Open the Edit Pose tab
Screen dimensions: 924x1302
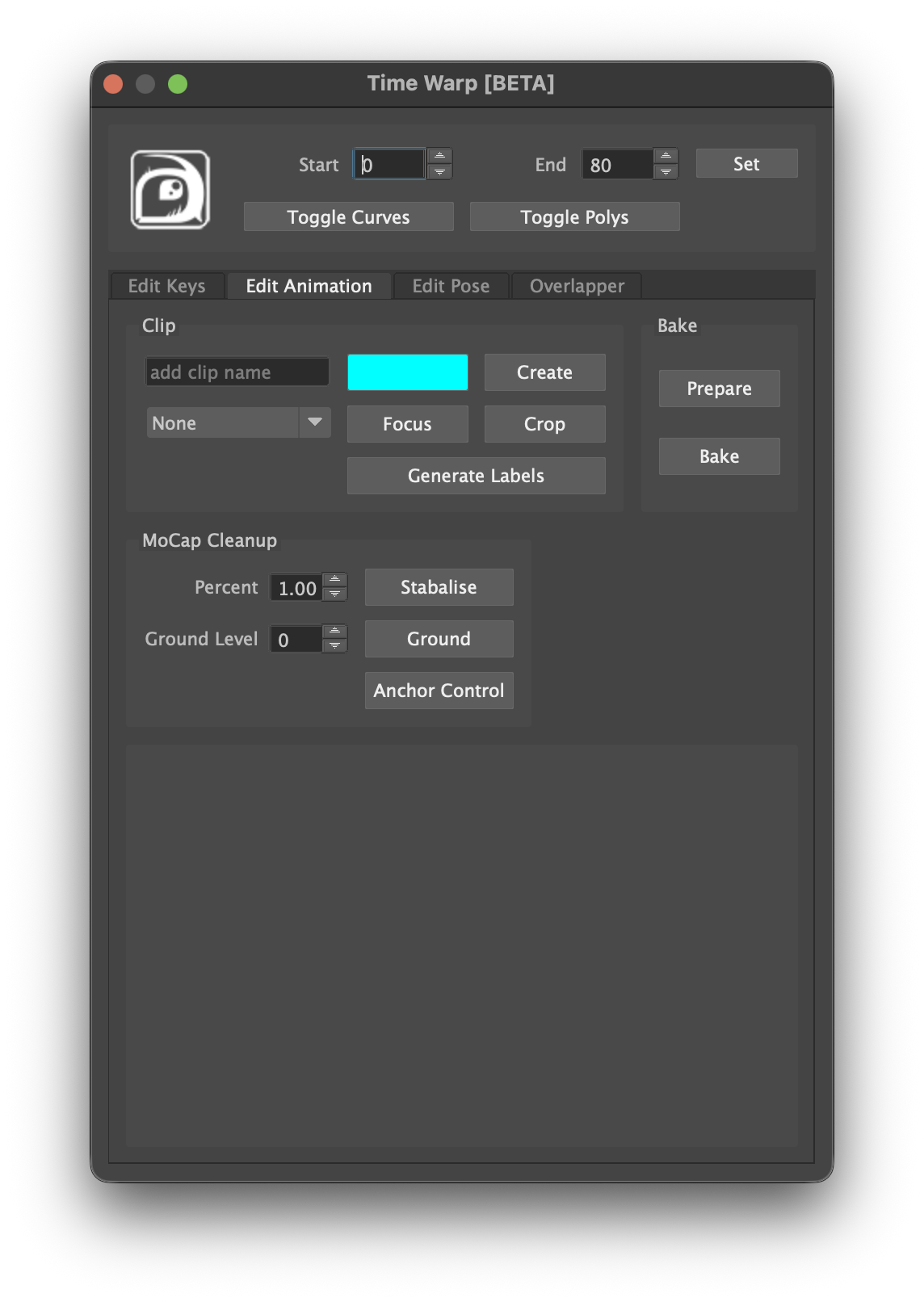pyautogui.click(x=451, y=286)
